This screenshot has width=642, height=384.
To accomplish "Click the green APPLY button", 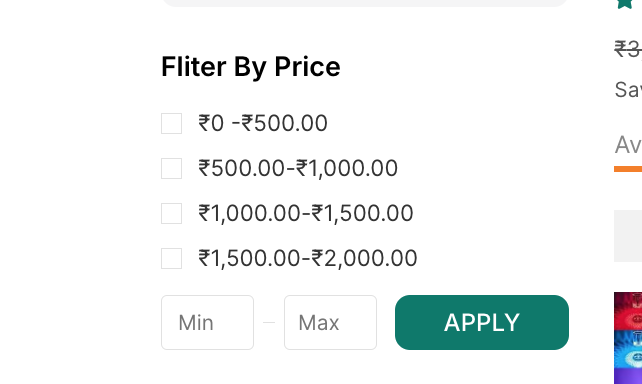I will point(482,323).
